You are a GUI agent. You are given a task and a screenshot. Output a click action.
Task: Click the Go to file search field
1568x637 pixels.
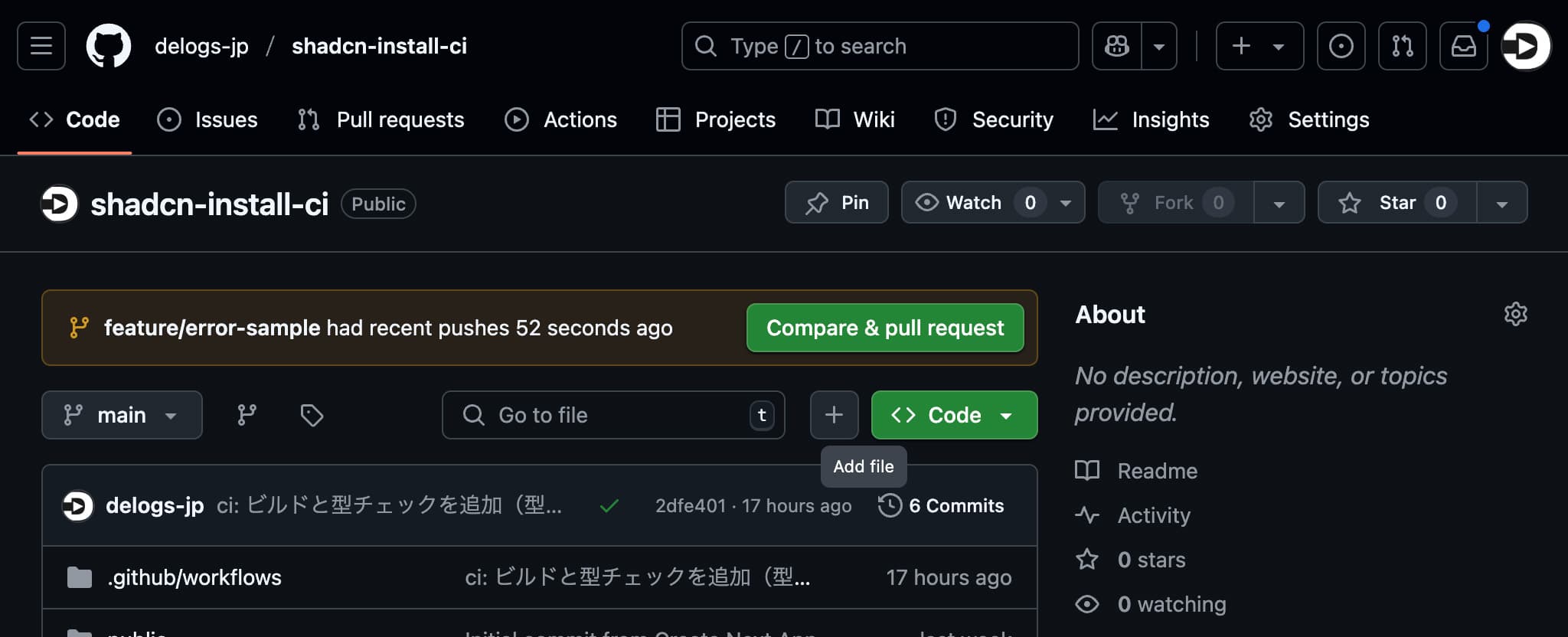point(613,415)
